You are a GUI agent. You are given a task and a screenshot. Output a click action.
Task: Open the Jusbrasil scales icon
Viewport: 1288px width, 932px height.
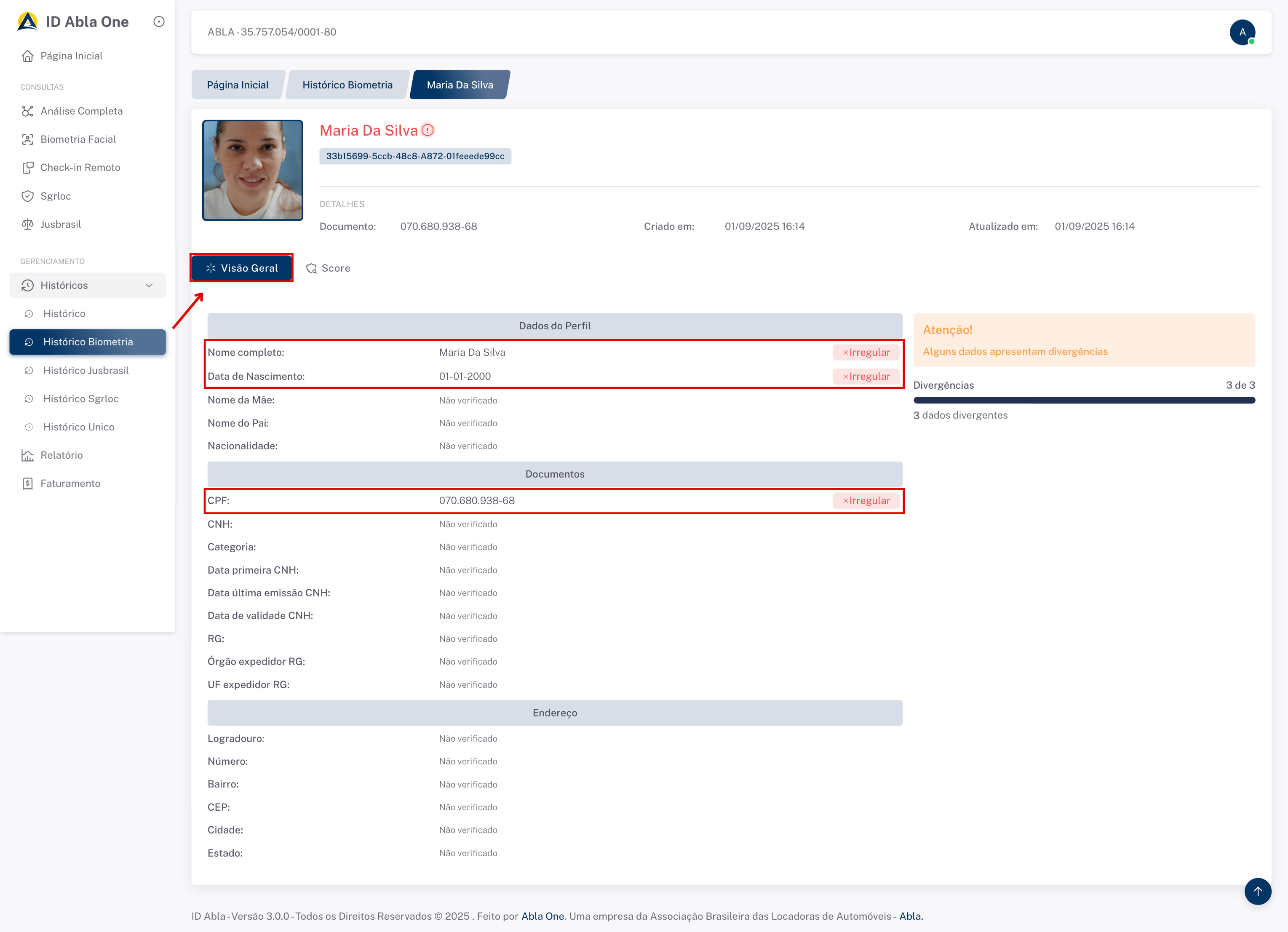(27, 224)
